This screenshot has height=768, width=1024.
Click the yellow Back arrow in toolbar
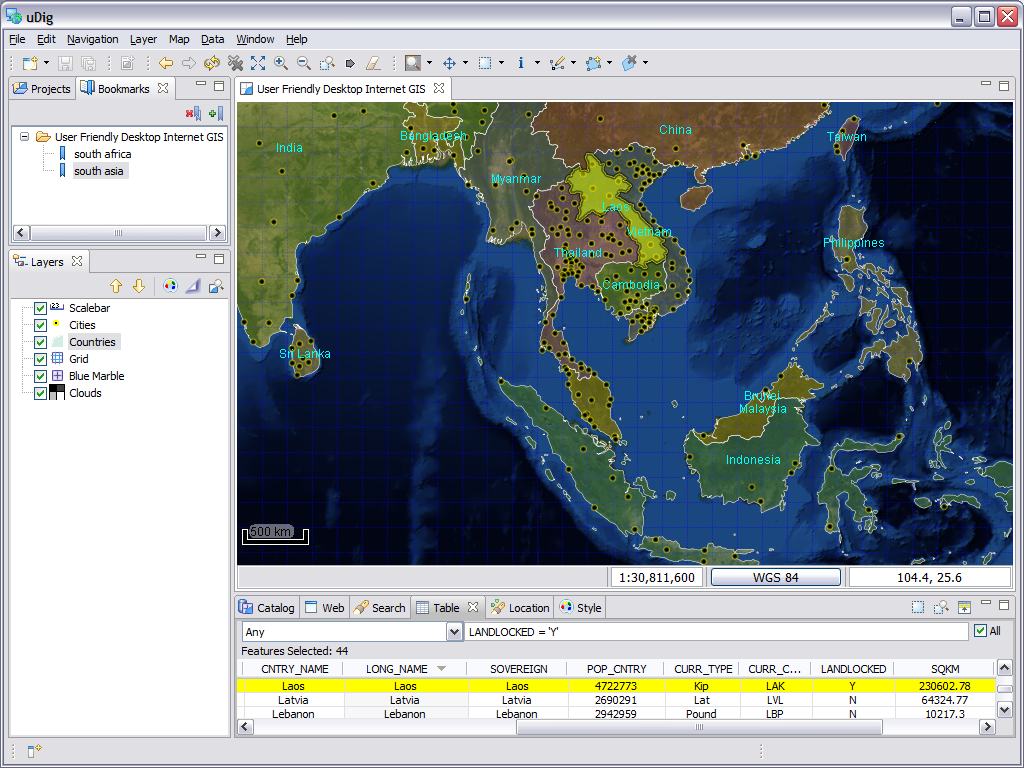click(x=166, y=63)
